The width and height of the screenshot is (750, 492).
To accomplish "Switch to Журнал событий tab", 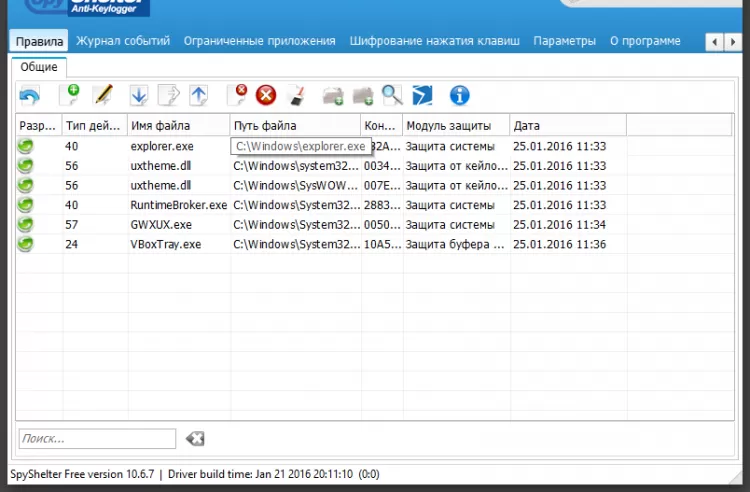I will pos(123,41).
